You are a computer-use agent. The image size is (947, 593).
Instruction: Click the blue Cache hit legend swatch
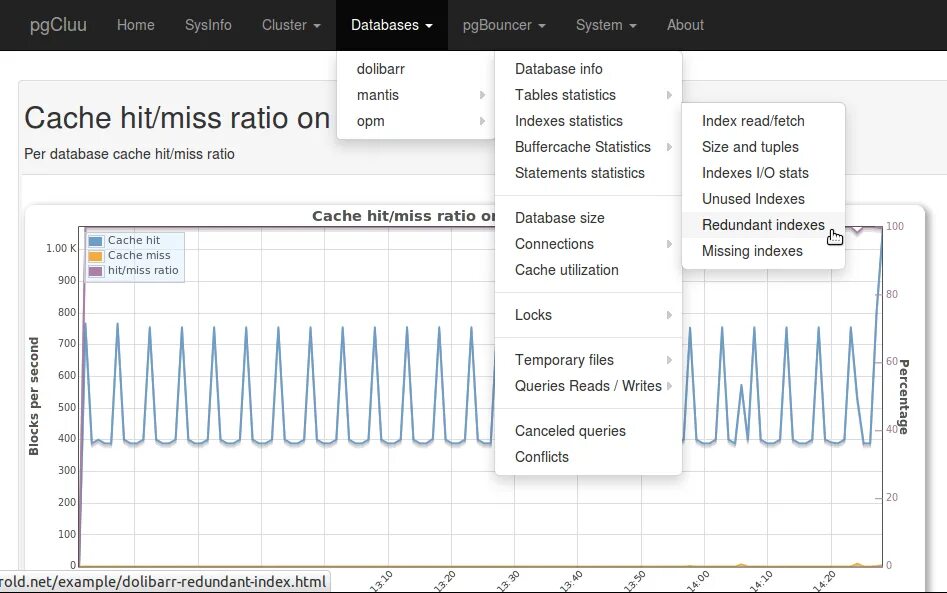click(95, 241)
